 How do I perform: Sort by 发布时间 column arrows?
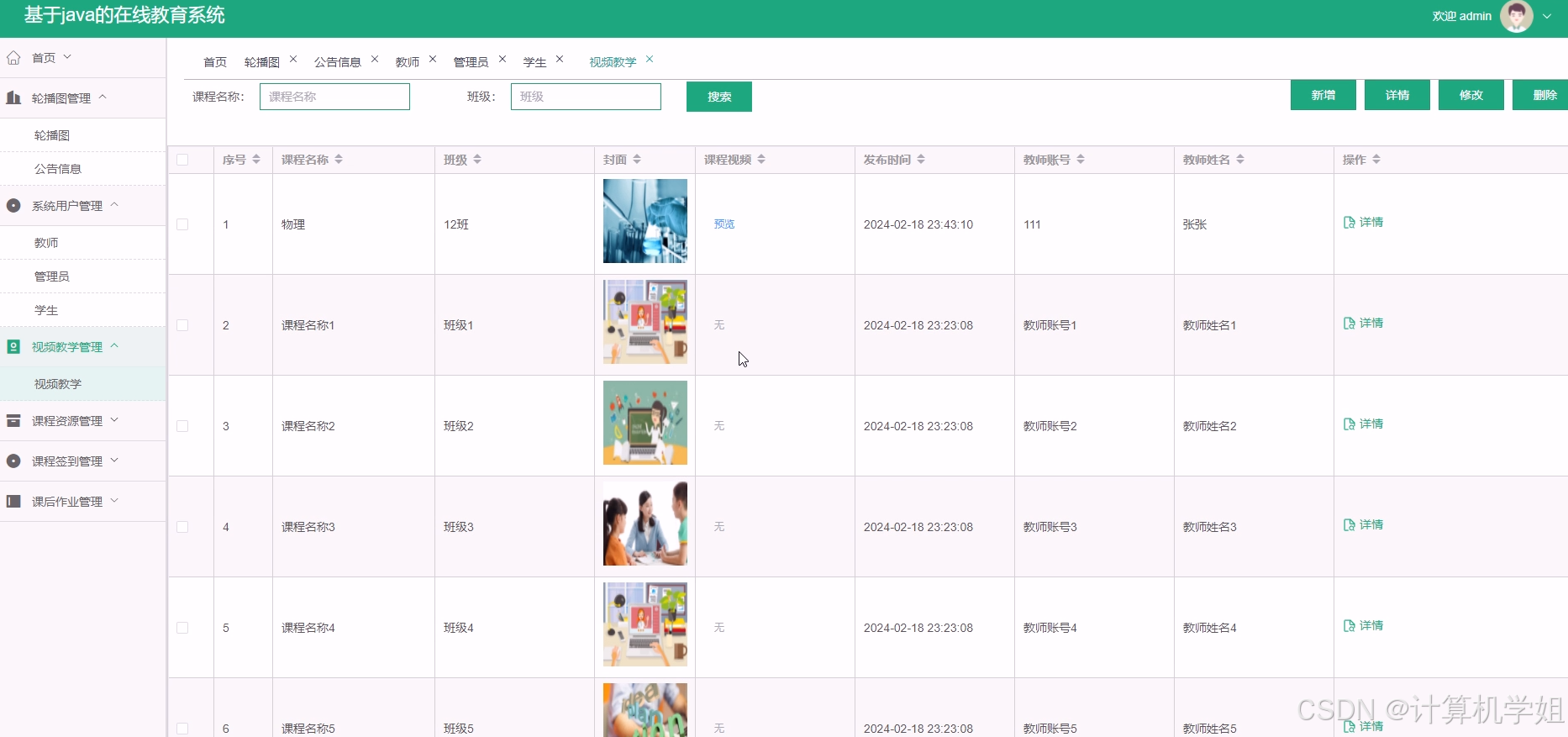click(x=921, y=160)
